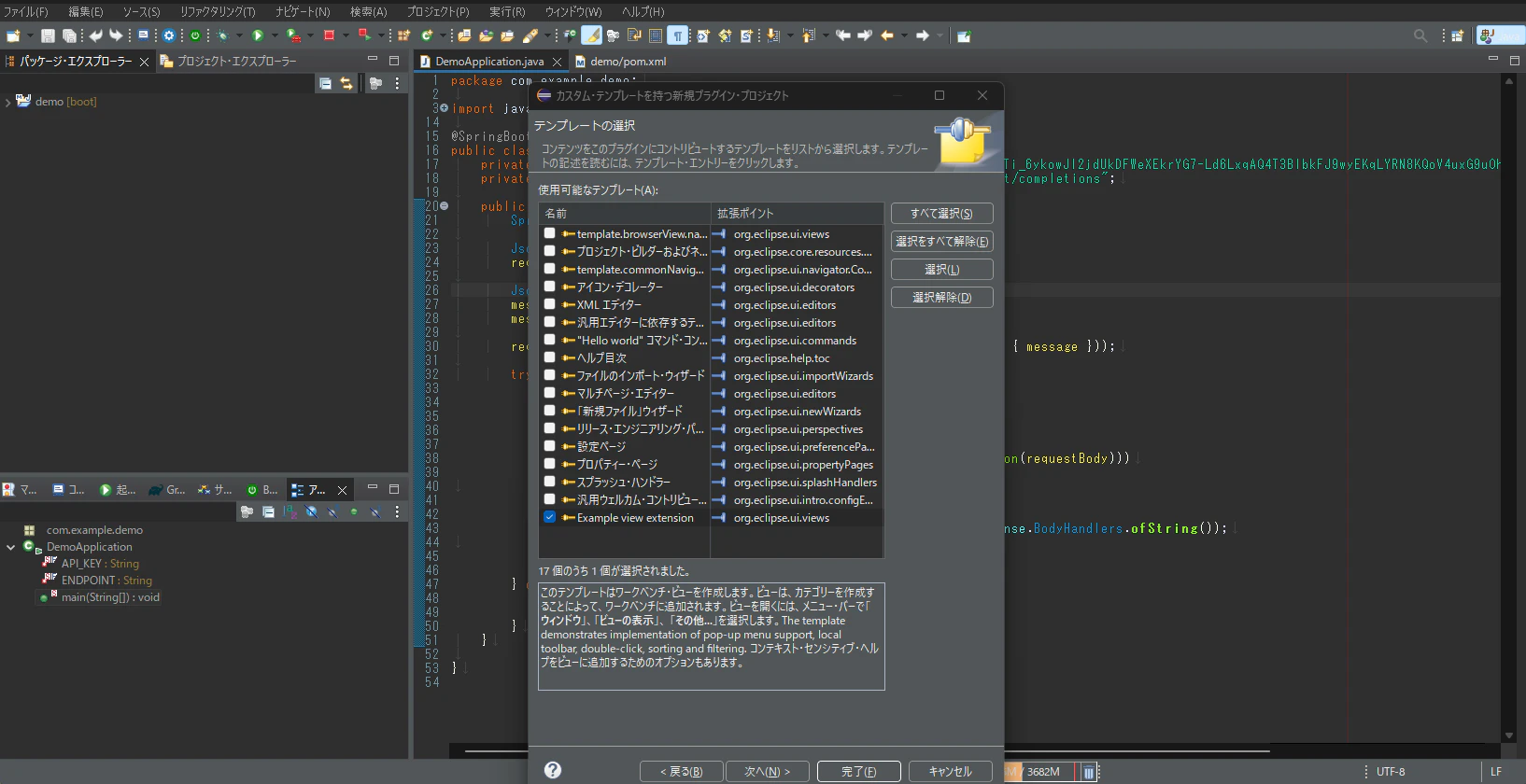Click the New Java Package icon
Viewport: 1526px width, 784px height.
[403, 35]
